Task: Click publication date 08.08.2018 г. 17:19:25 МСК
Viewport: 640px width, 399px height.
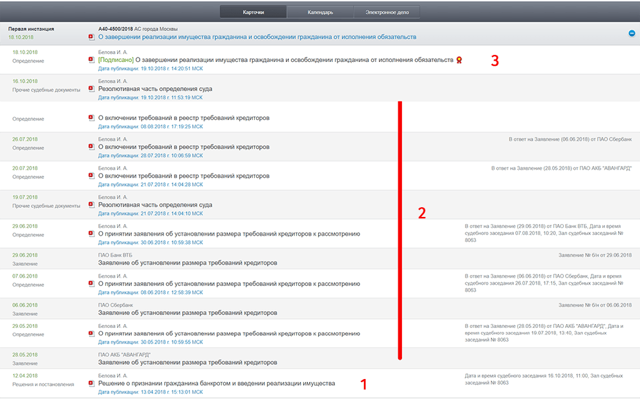Action: click(x=150, y=126)
